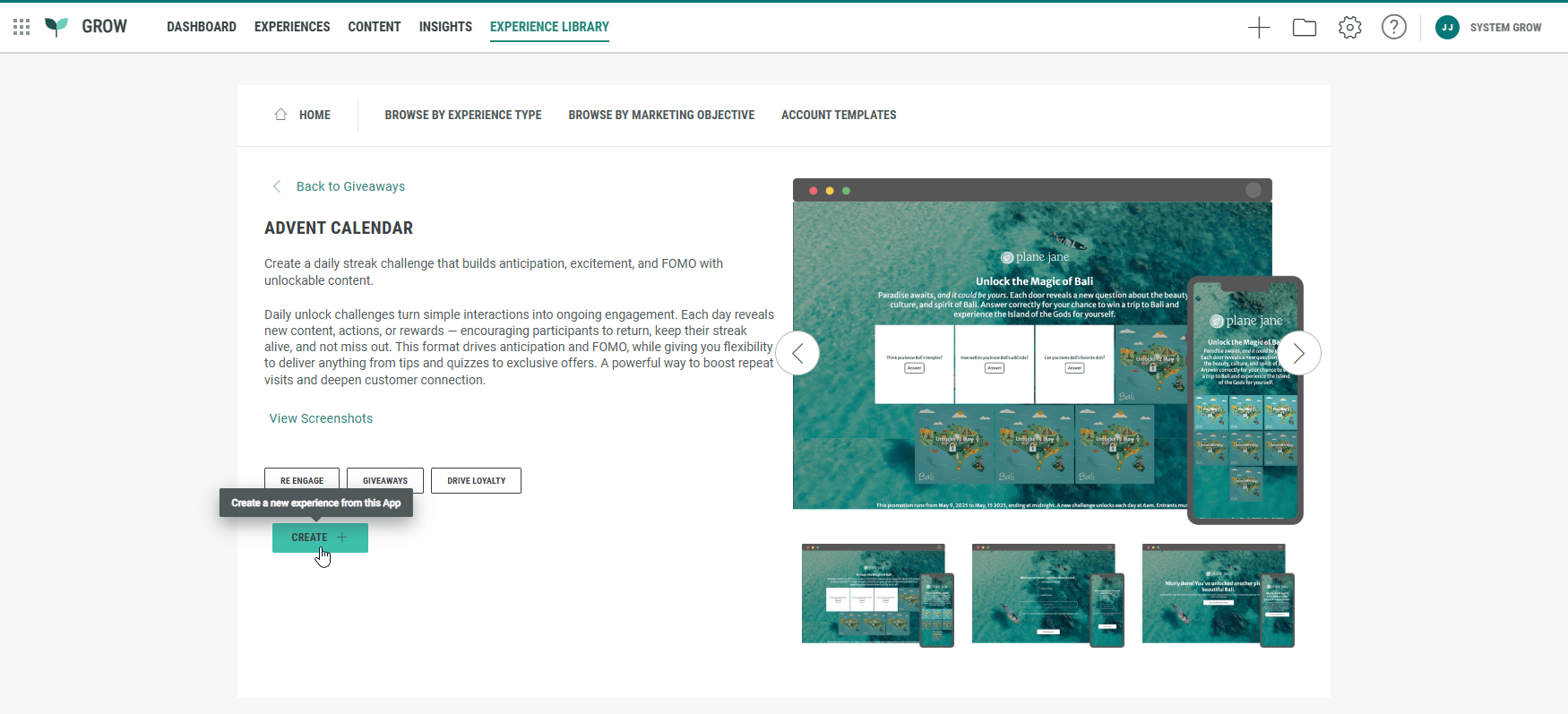This screenshot has height=714, width=1568.
Task: Open the Dashboard tab
Action: (202, 27)
